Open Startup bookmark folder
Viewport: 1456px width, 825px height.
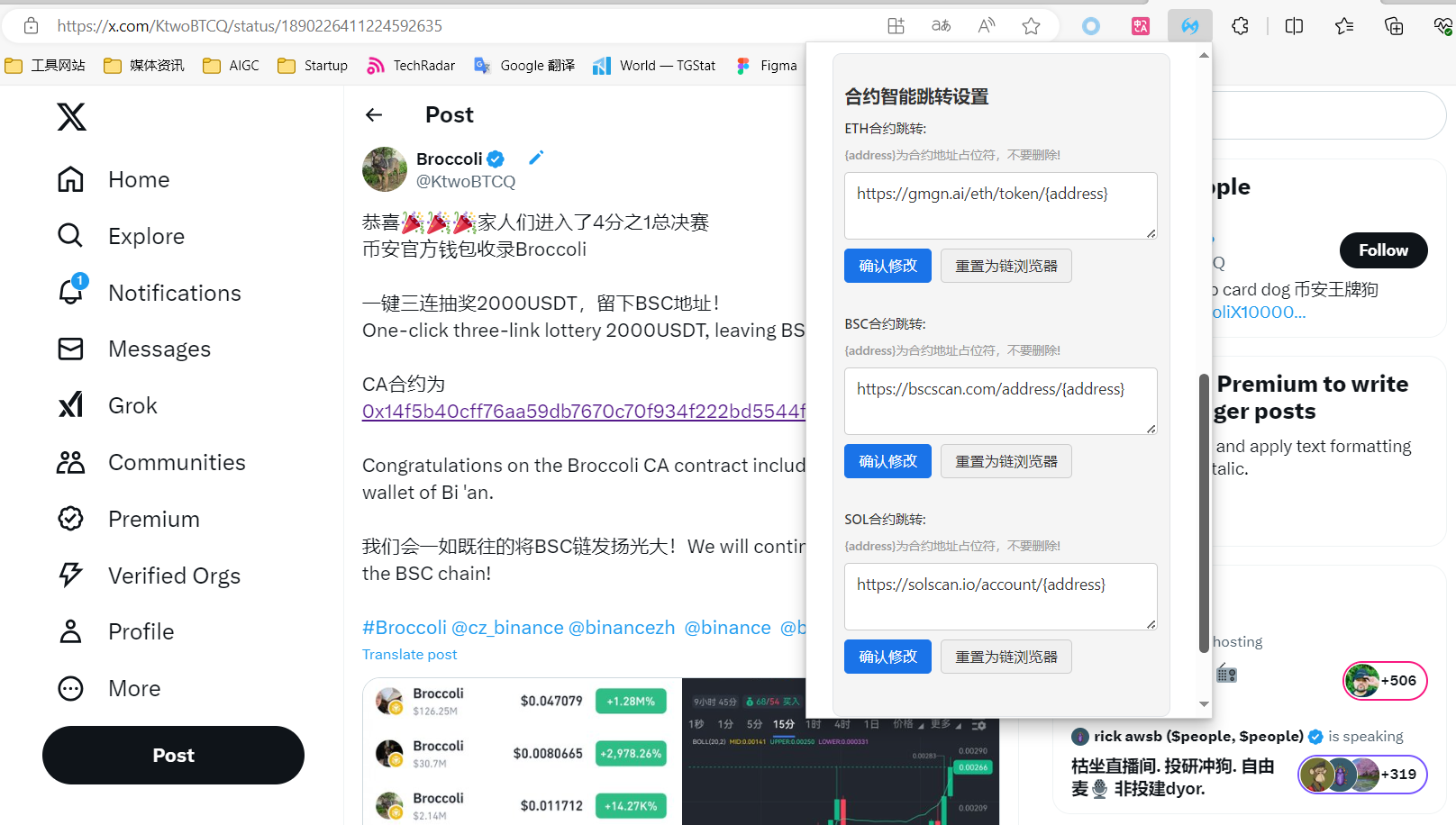pyautogui.click(x=313, y=65)
